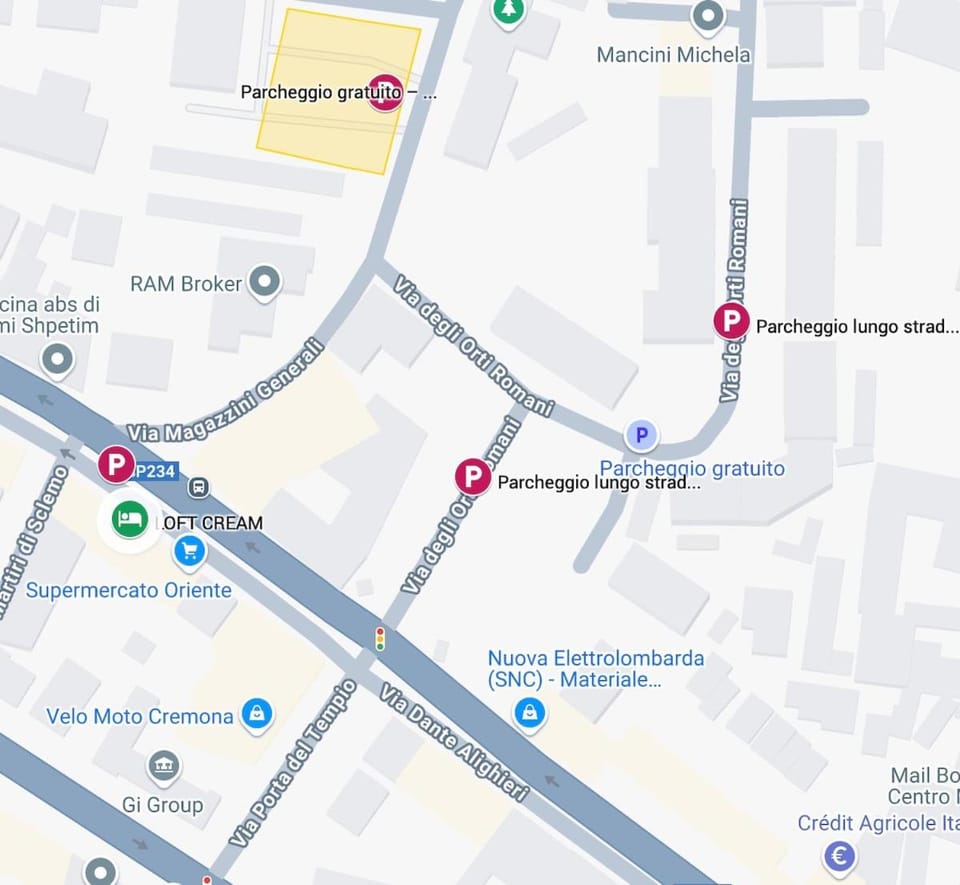Click the Via Magazzini Generali street label
Viewport: 960px width, 885px height.
click(226, 392)
